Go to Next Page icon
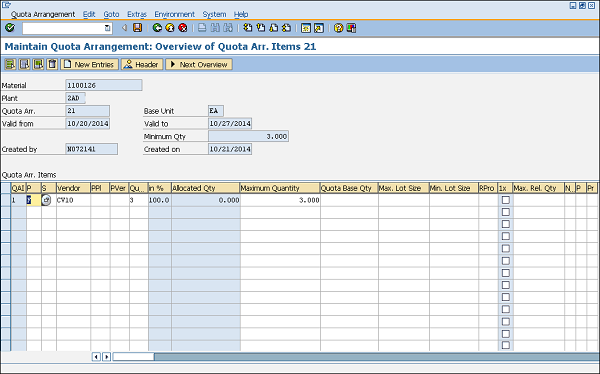 (x=274, y=28)
